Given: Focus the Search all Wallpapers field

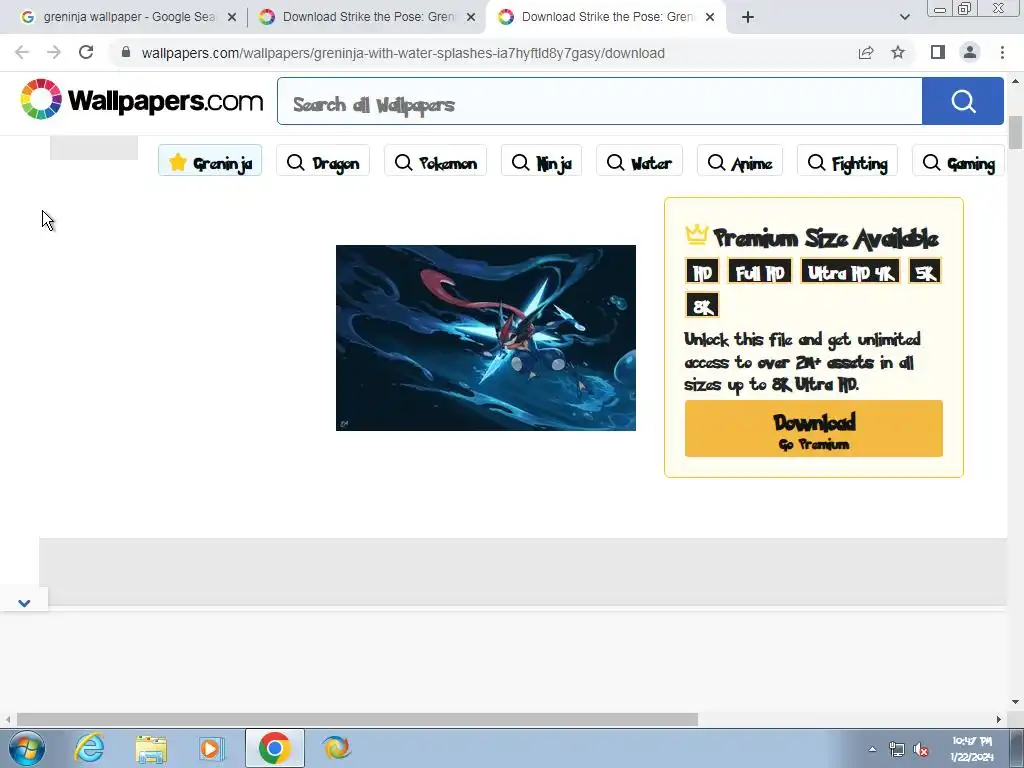Looking at the screenshot, I should [600, 101].
